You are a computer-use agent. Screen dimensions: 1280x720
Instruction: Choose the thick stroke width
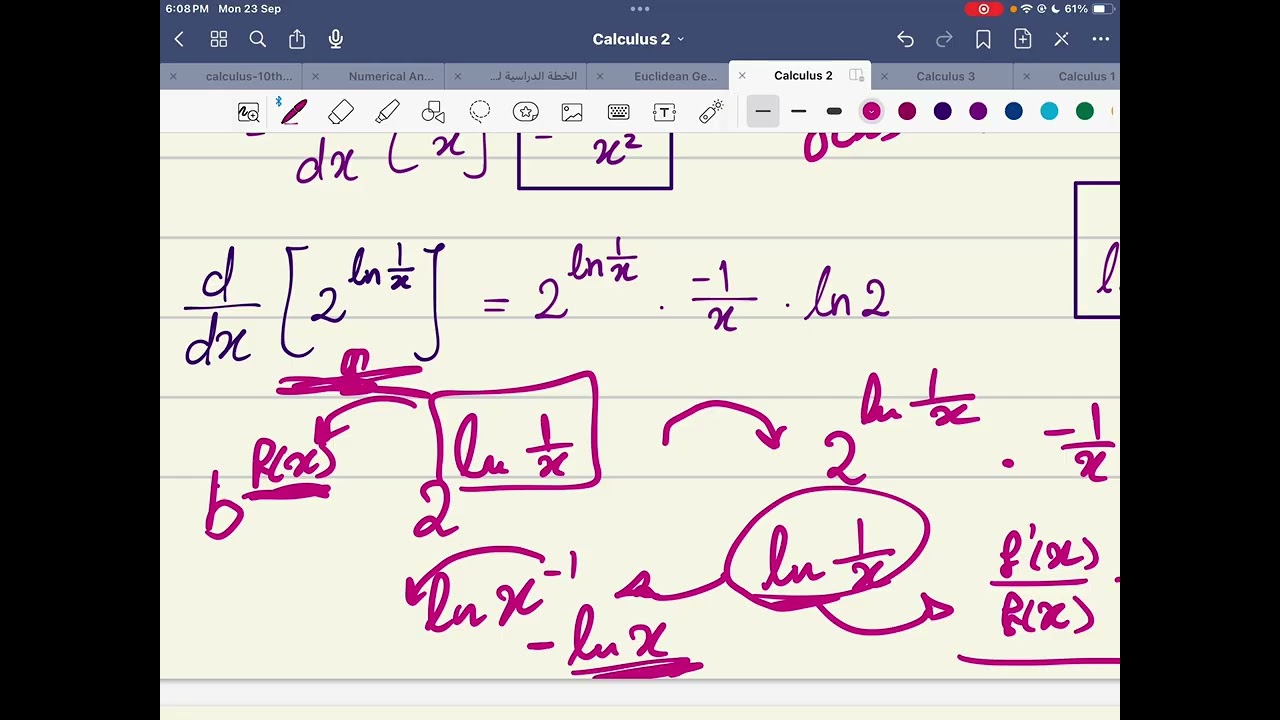[x=834, y=111]
